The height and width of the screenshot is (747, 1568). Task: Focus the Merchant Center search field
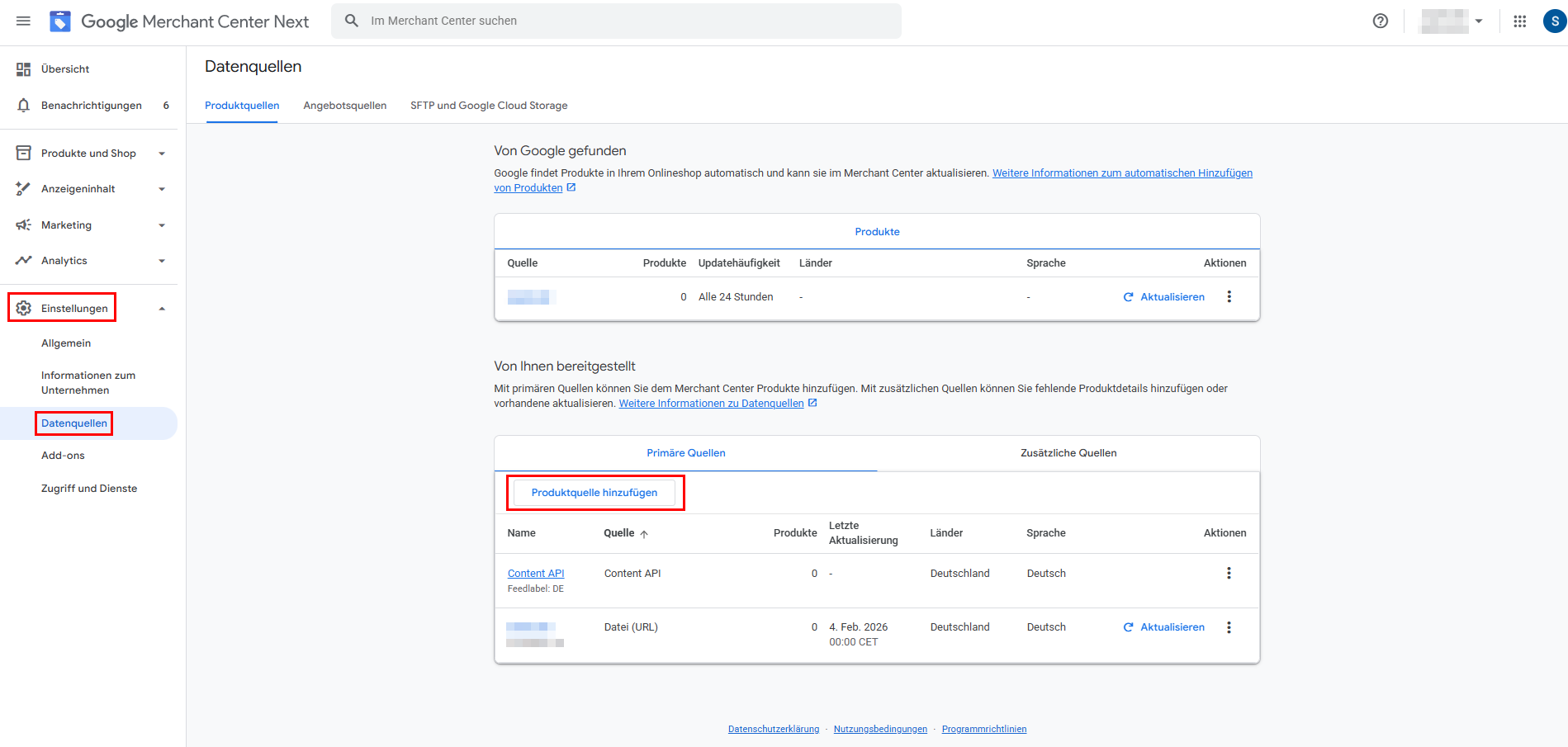(x=616, y=21)
